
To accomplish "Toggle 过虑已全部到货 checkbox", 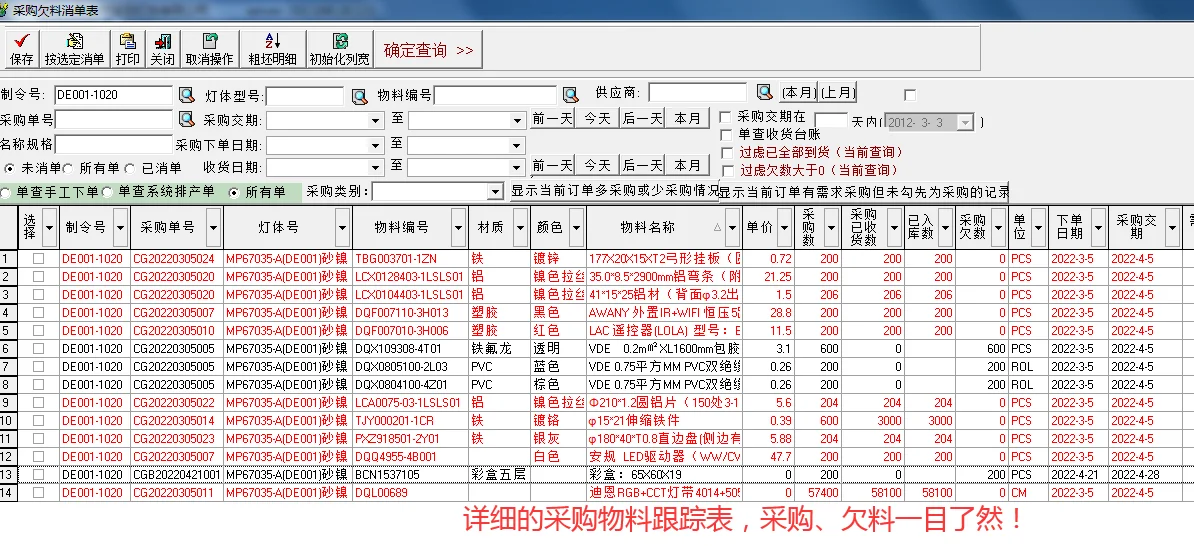I will click(728, 153).
